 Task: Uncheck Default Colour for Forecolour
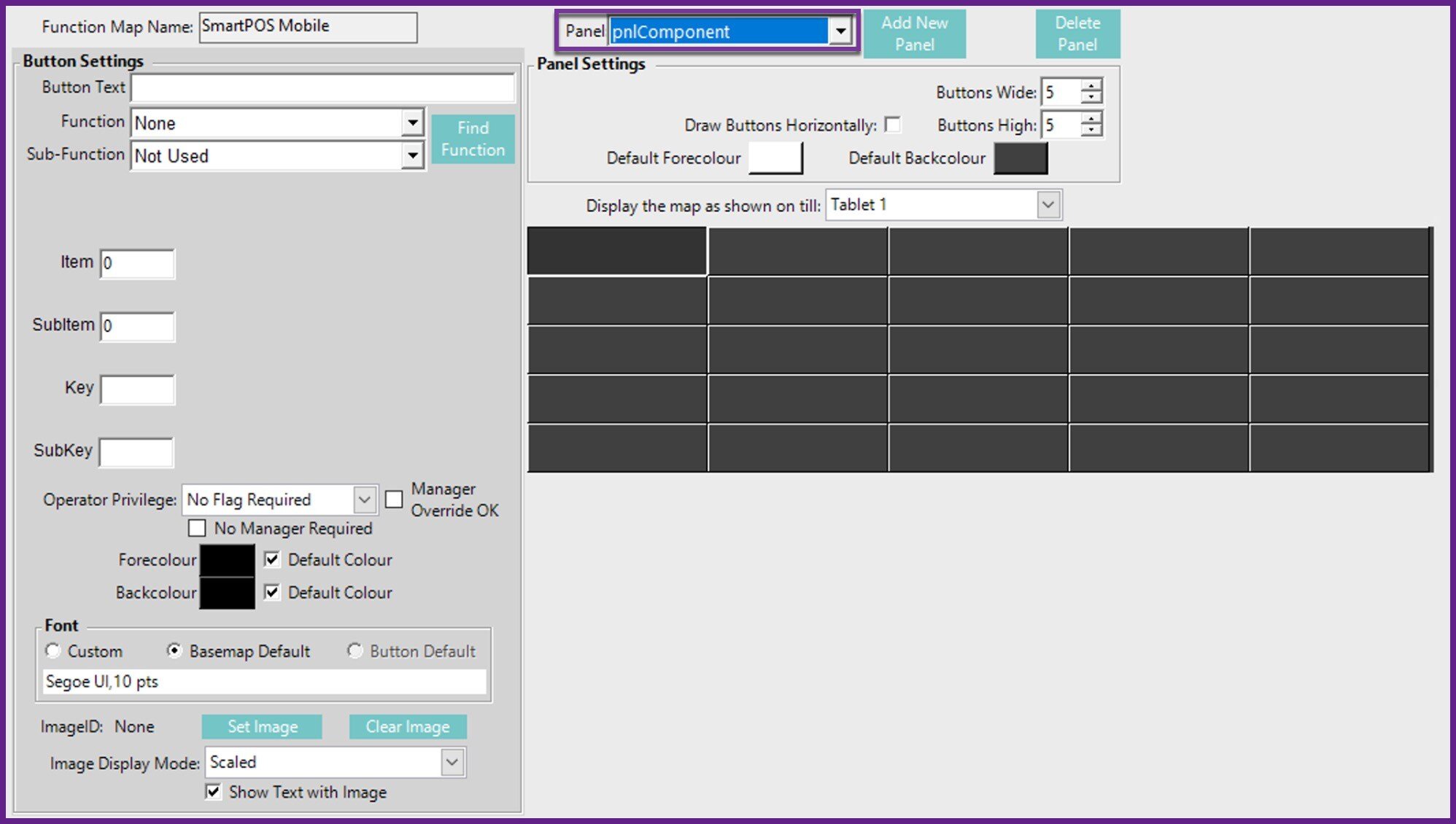pyautogui.click(x=272, y=559)
